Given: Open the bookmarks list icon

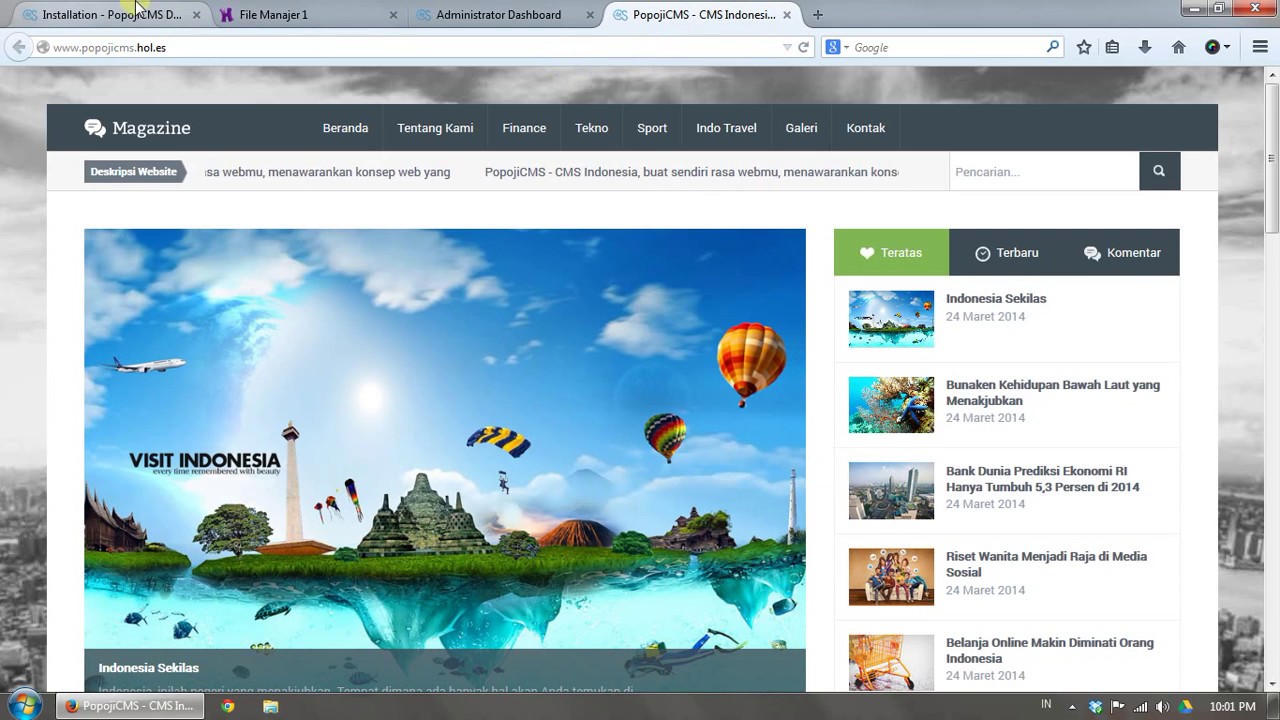Looking at the screenshot, I should click(x=1112, y=47).
